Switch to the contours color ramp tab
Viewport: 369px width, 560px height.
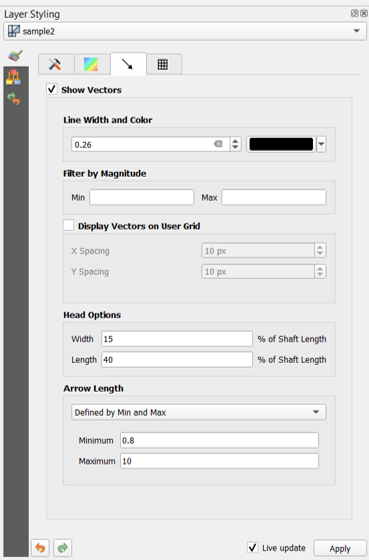point(91,64)
